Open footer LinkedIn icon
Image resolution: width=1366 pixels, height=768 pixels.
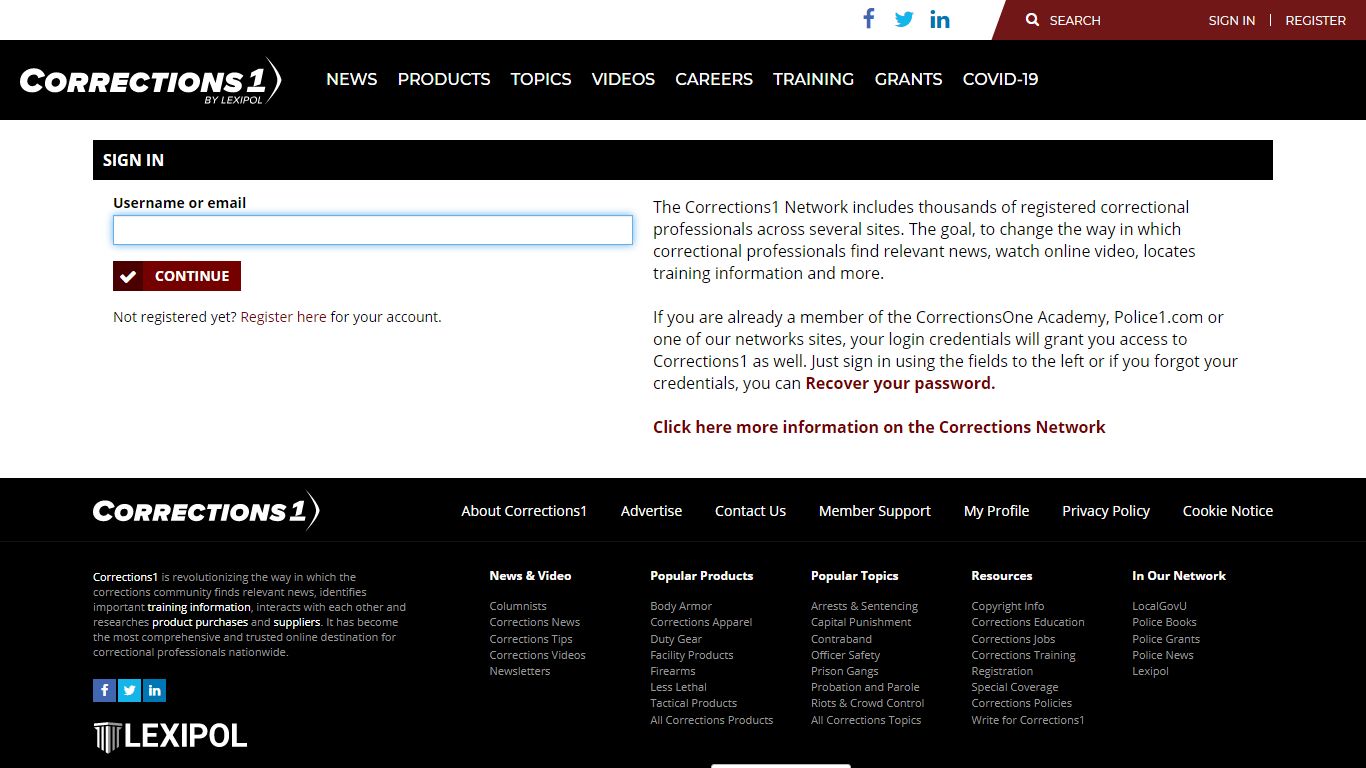click(x=154, y=690)
